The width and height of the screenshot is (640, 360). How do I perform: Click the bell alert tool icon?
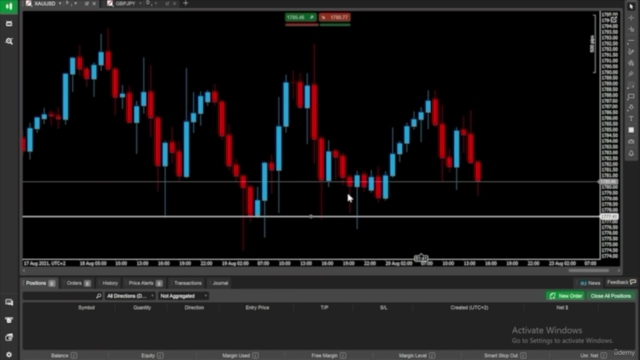(631, 153)
